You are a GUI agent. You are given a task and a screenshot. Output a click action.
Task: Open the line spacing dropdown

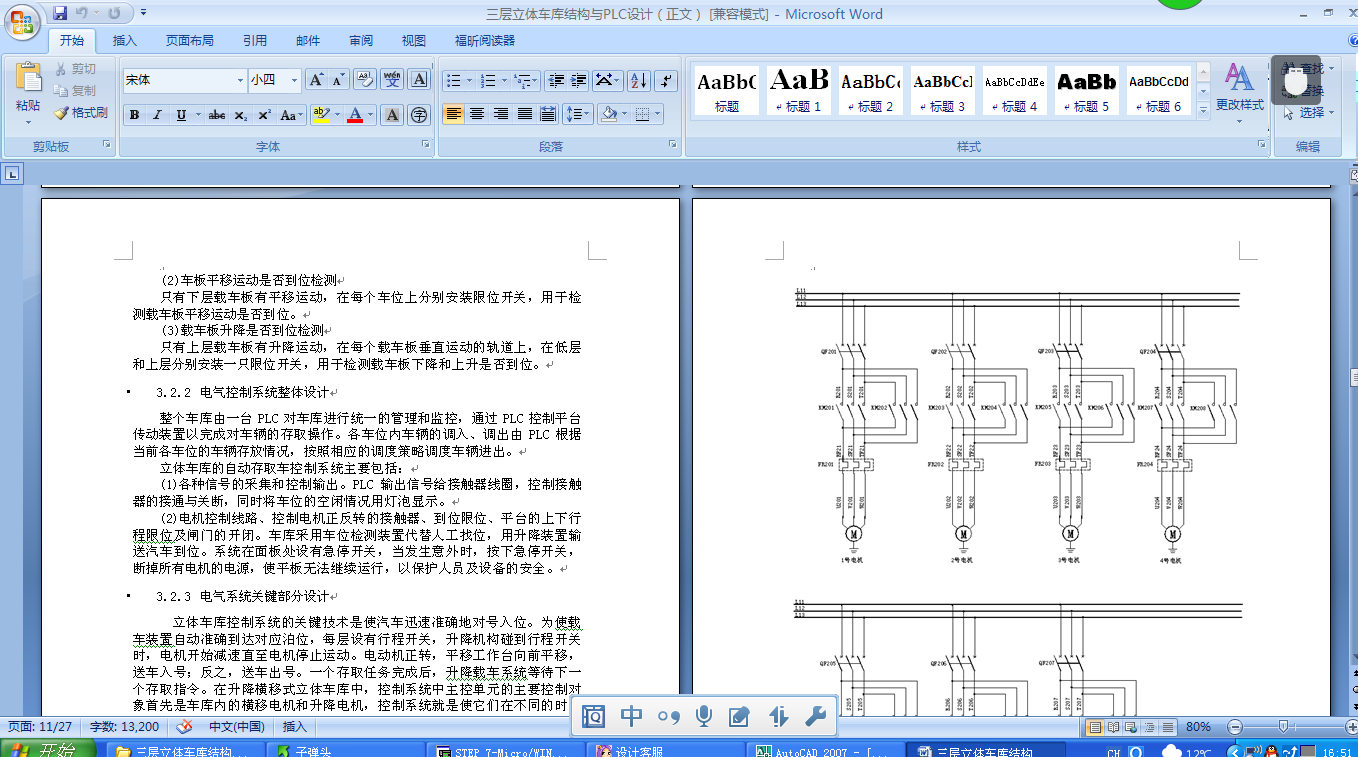click(x=578, y=114)
